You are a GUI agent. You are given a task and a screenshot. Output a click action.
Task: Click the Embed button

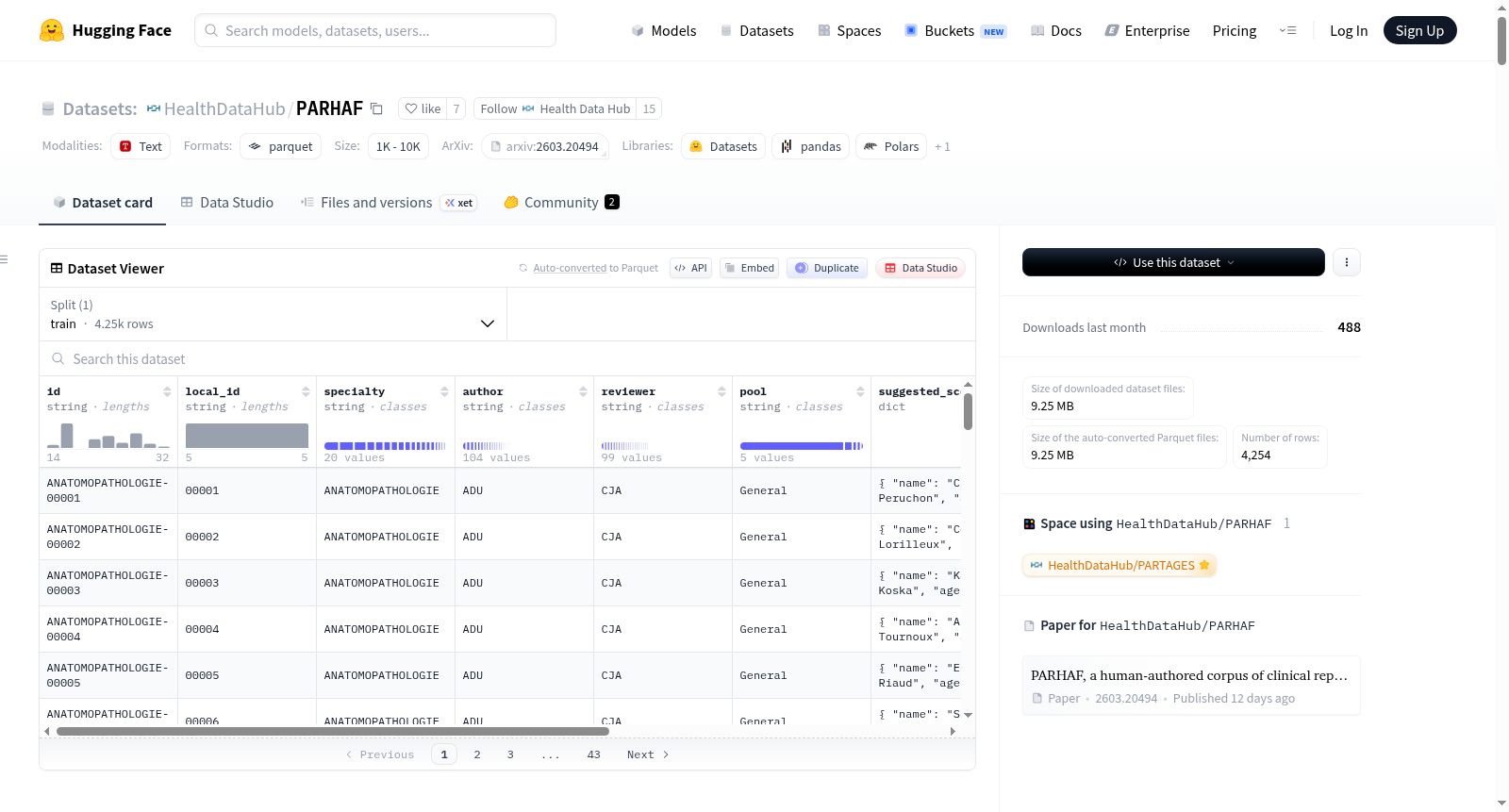750,268
